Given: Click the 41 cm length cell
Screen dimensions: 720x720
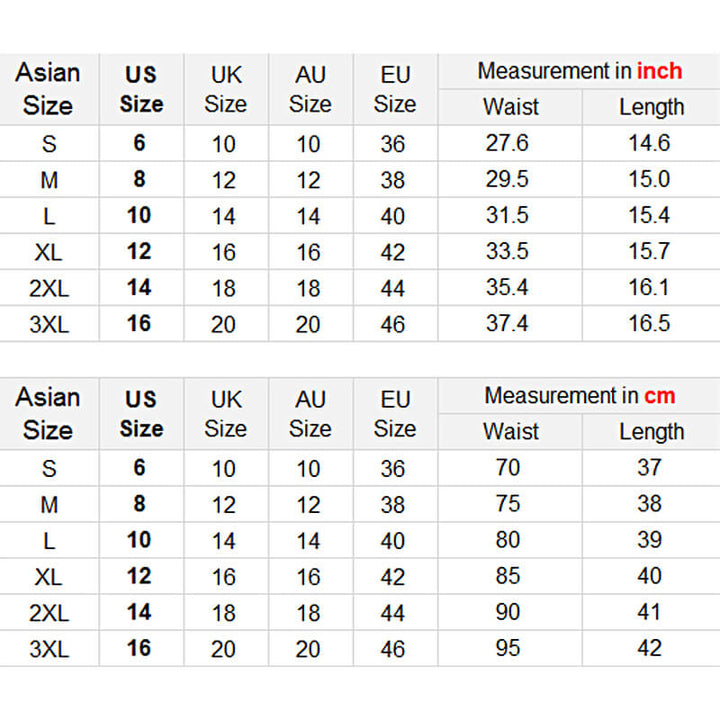Looking at the screenshot, I should [650, 612].
